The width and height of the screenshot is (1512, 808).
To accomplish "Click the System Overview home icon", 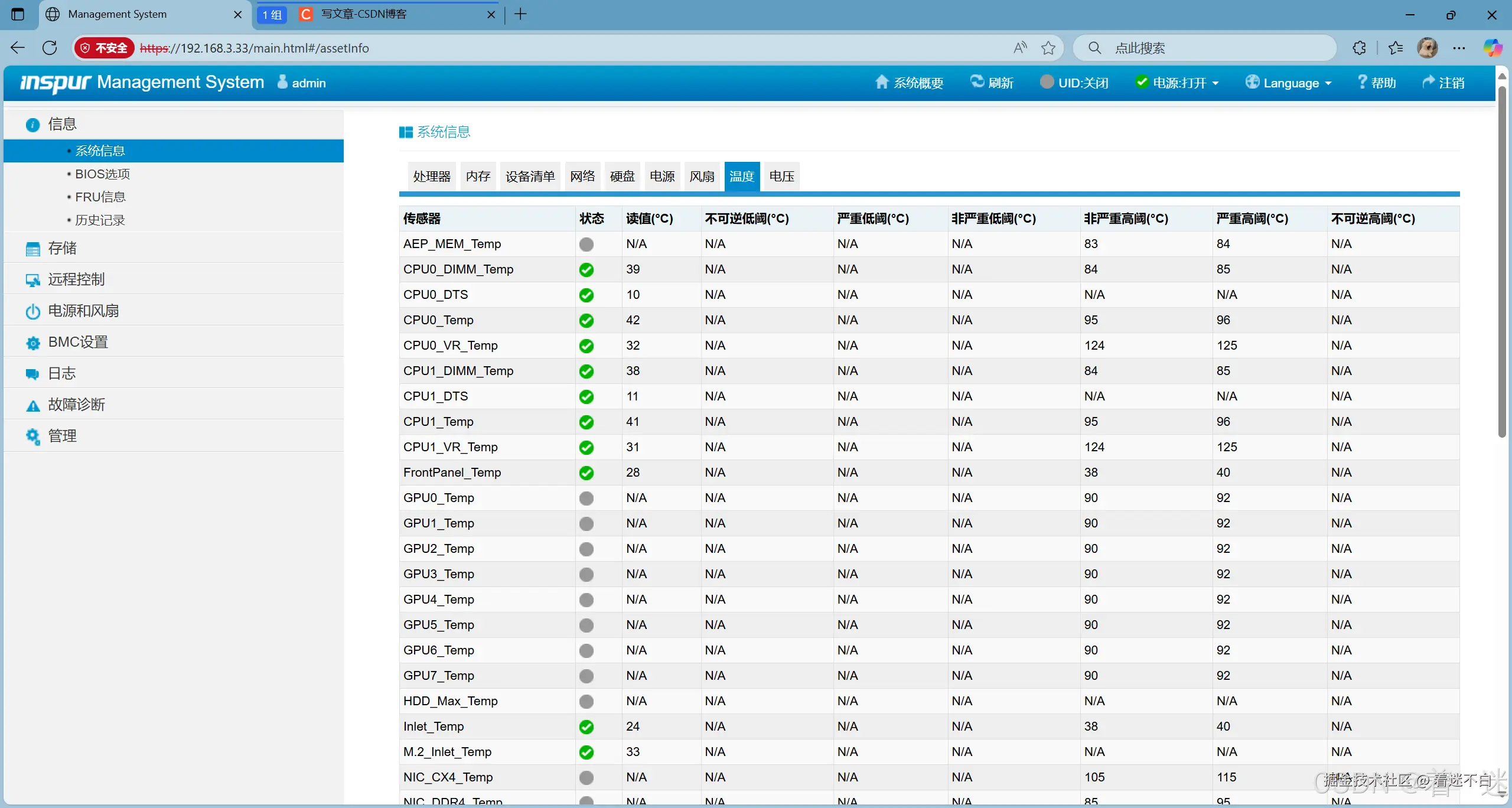I will [881, 82].
